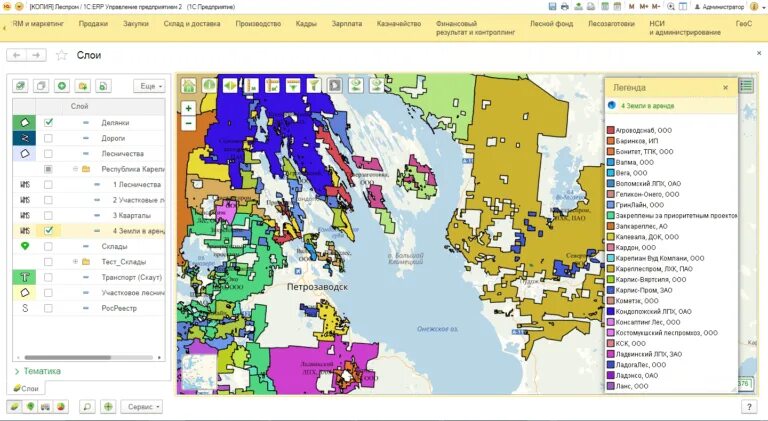The height and width of the screenshot is (421, 768).
Task: Click the filter with arrow map tool
Action: 293,85
